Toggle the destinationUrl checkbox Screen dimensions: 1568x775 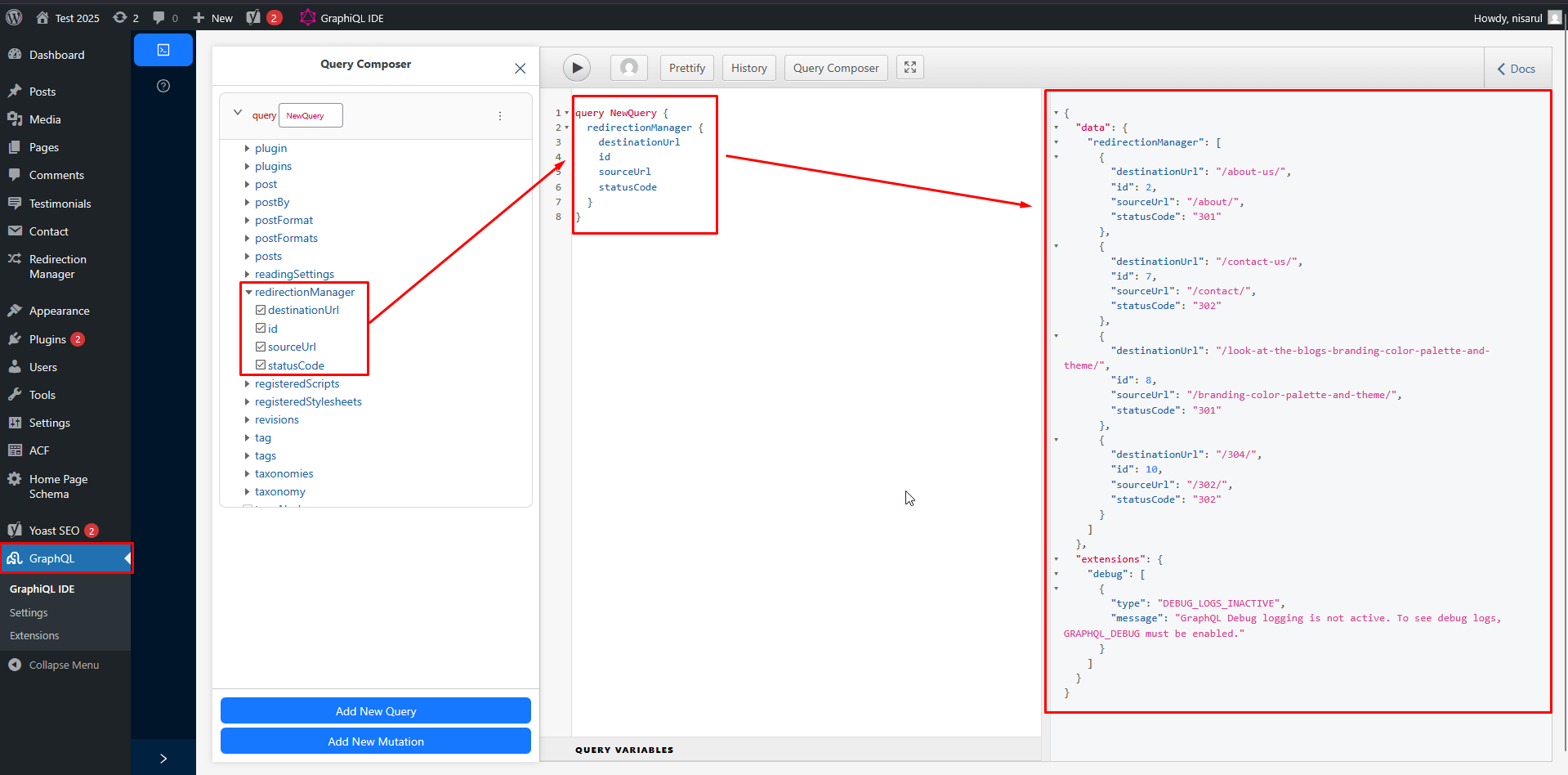point(261,310)
